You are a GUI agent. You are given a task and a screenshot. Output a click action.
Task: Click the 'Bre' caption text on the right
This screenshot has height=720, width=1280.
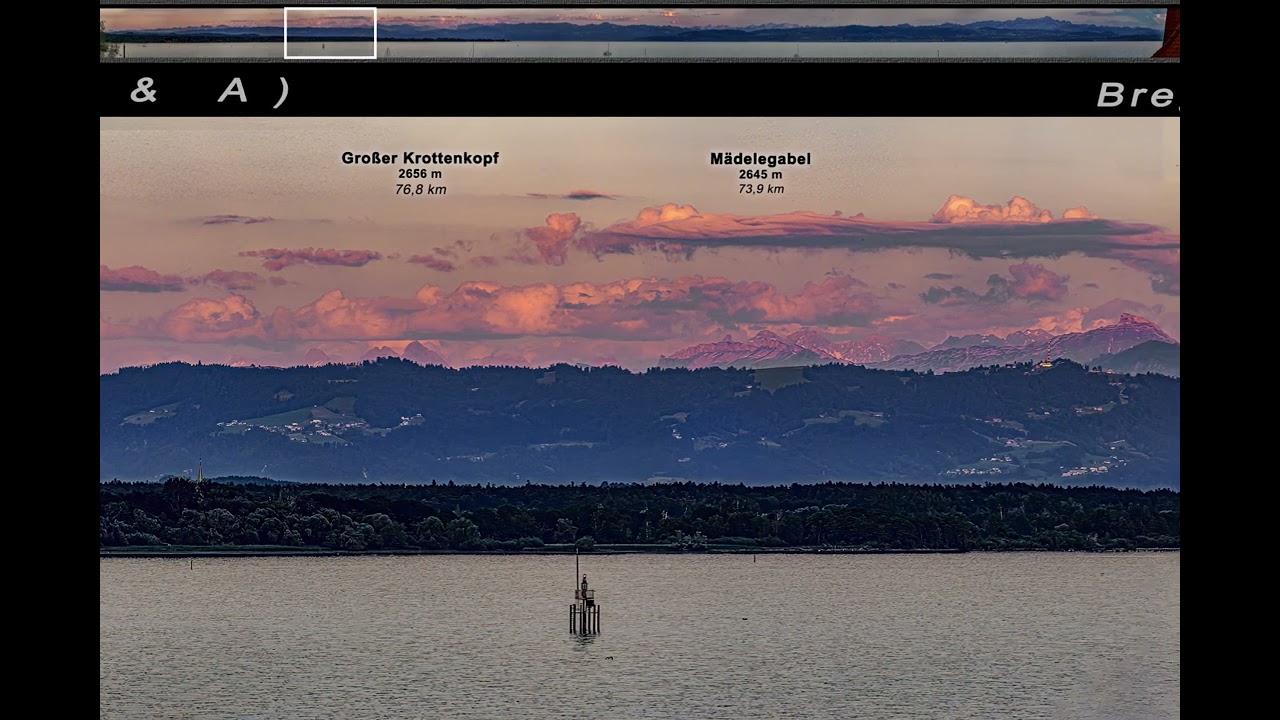(1138, 95)
